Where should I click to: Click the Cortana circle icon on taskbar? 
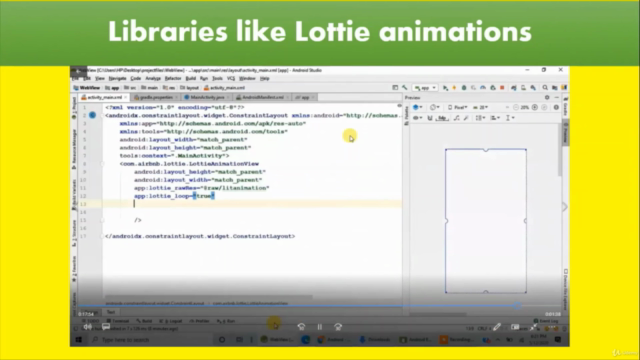[x=222, y=340]
